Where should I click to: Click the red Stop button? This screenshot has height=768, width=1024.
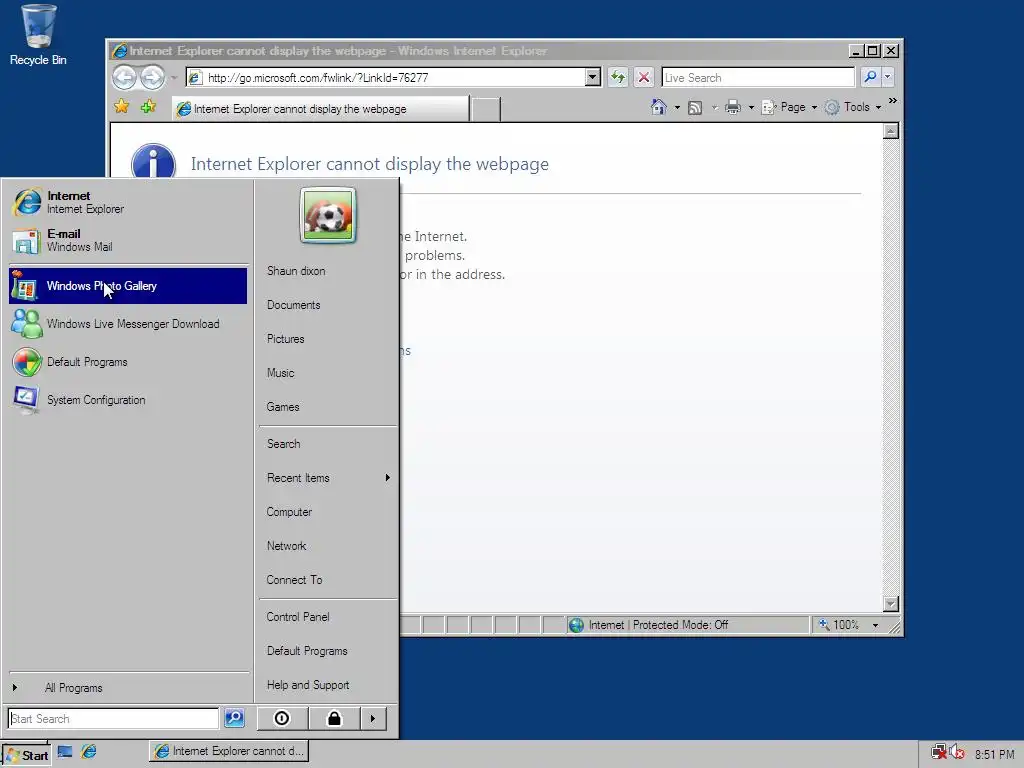[644, 78]
